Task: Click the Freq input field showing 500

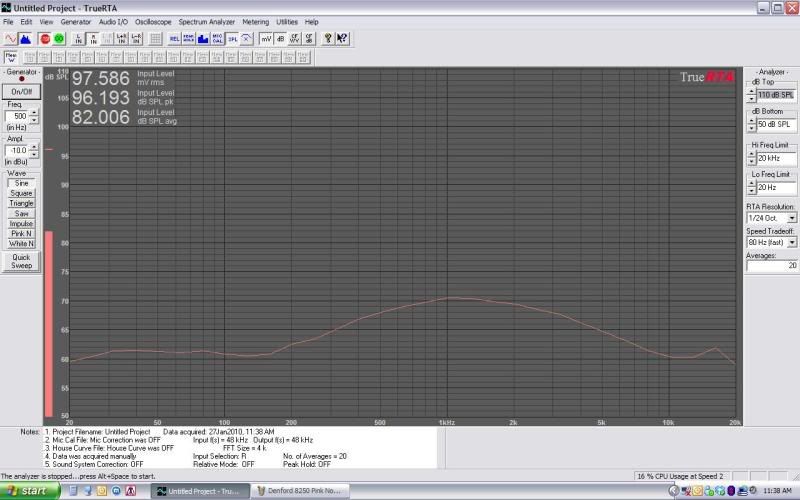Action: (x=17, y=116)
